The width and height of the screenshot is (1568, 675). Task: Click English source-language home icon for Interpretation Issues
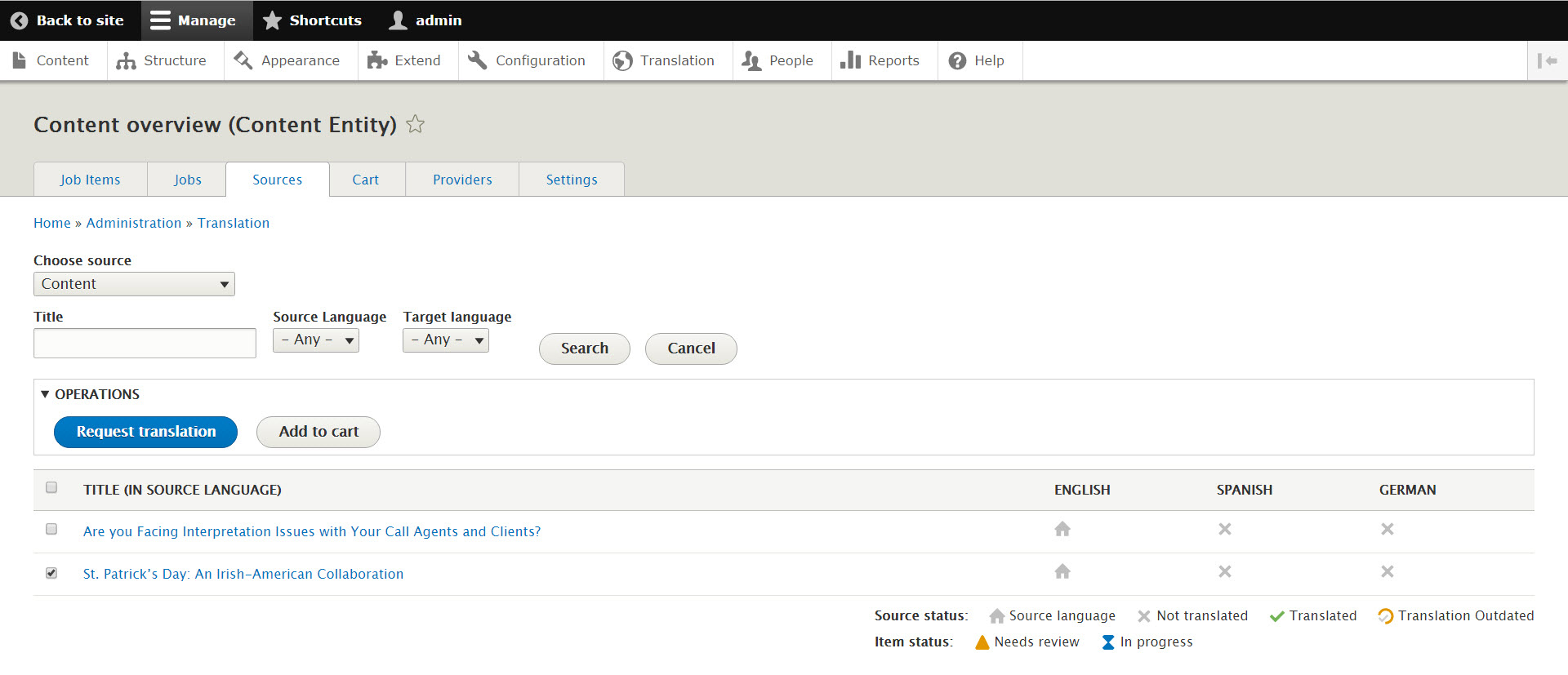click(x=1062, y=529)
